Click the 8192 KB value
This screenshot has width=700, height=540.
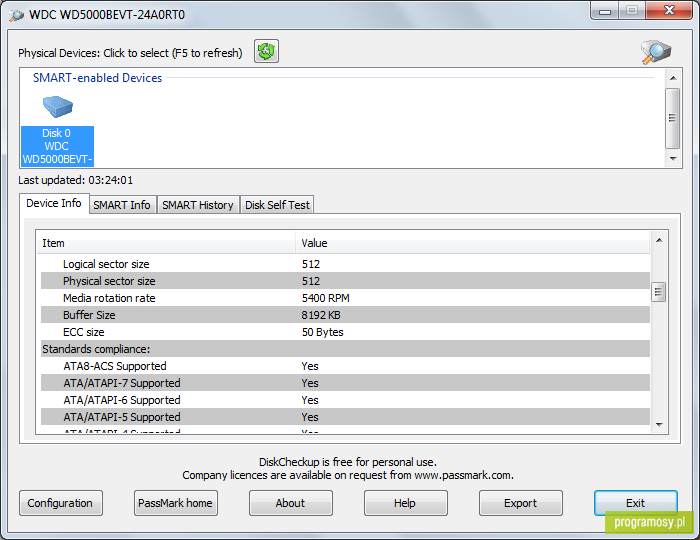point(321,315)
